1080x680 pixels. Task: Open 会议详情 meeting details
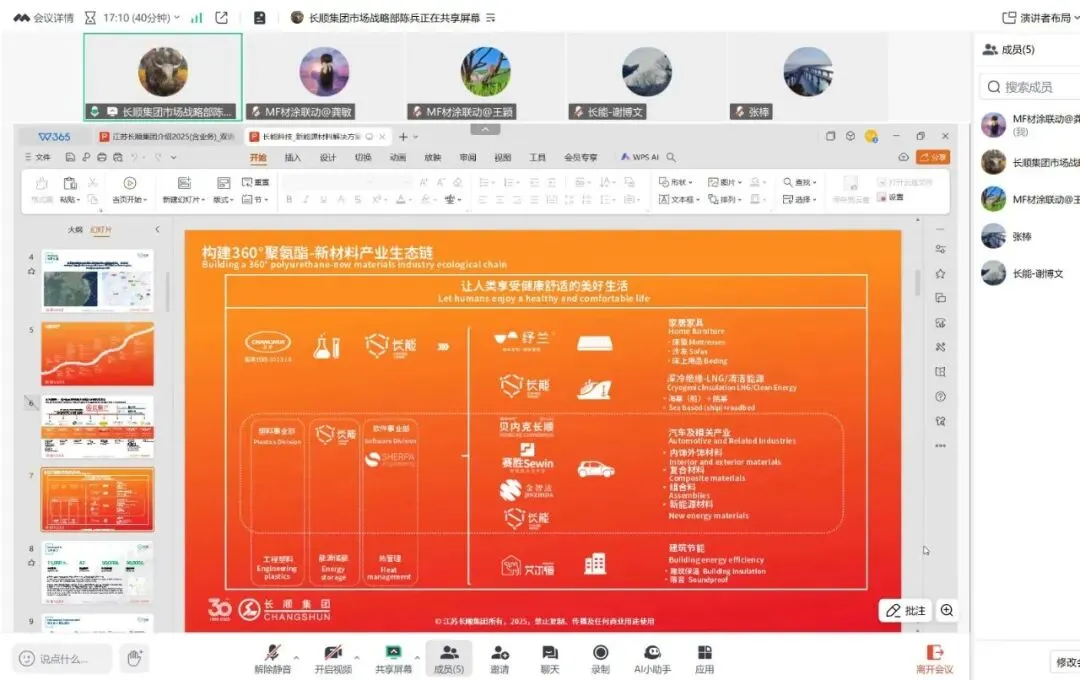coord(44,18)
